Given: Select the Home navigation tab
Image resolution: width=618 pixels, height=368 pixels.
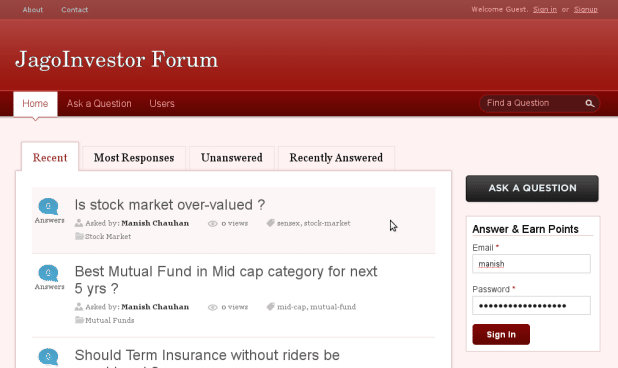Looking at the screenshot, I should tap(35, 104).
